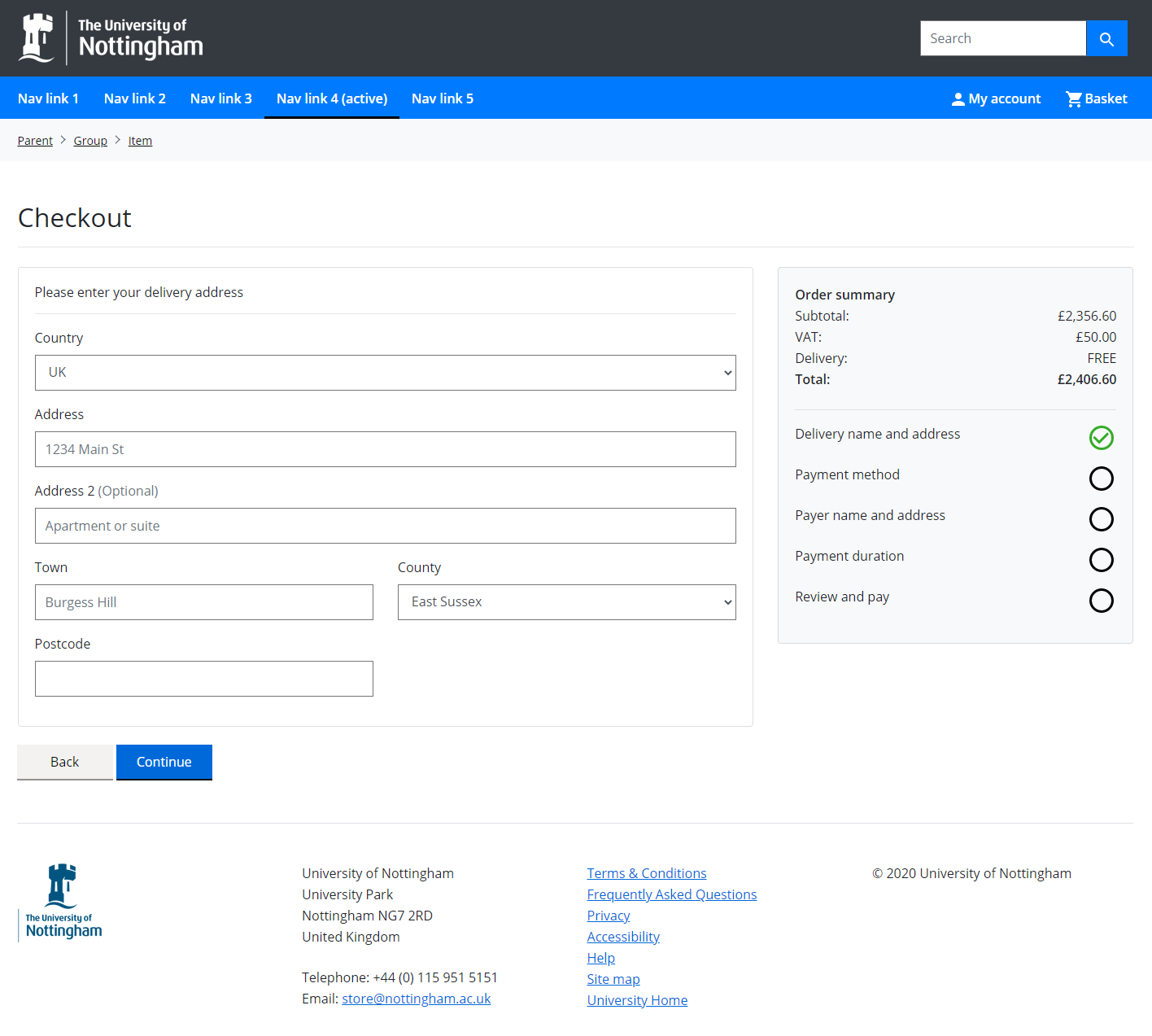Open My account person icon
This screenshot has height=1036, width=1152.
click(958, 99)
